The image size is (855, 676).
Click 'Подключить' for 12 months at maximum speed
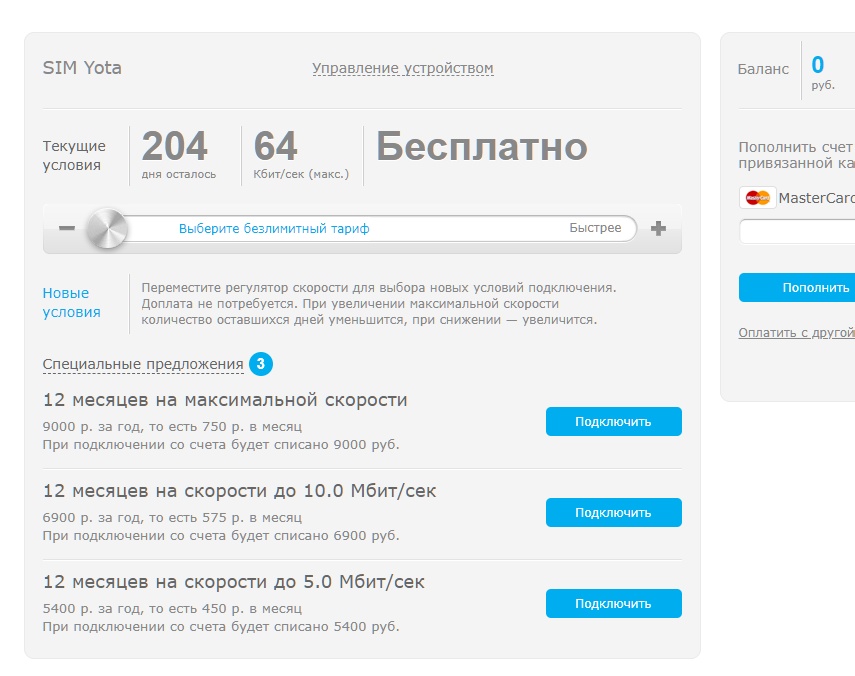point(613,421)
